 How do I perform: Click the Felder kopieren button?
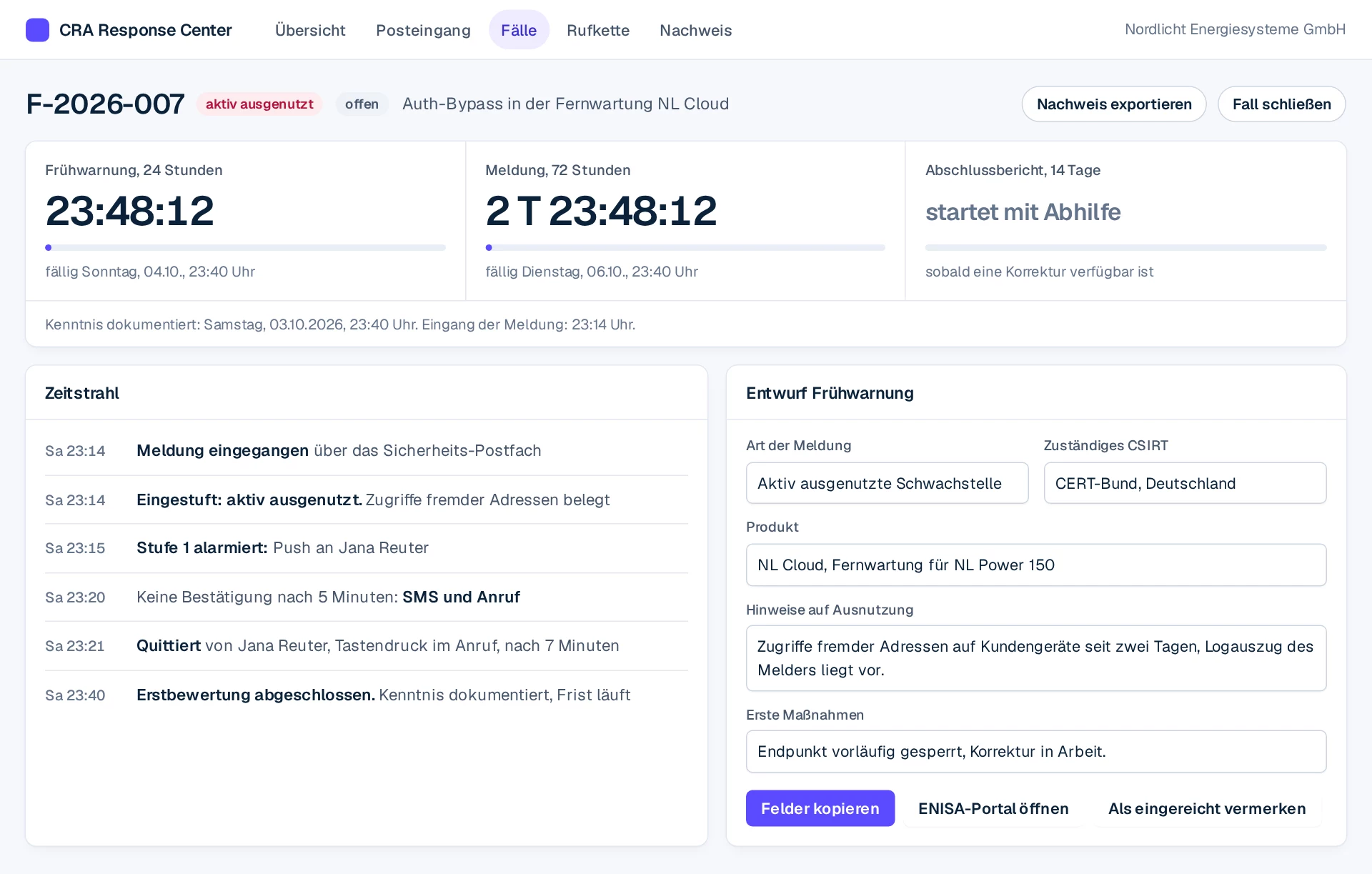[x=820, y=808]
